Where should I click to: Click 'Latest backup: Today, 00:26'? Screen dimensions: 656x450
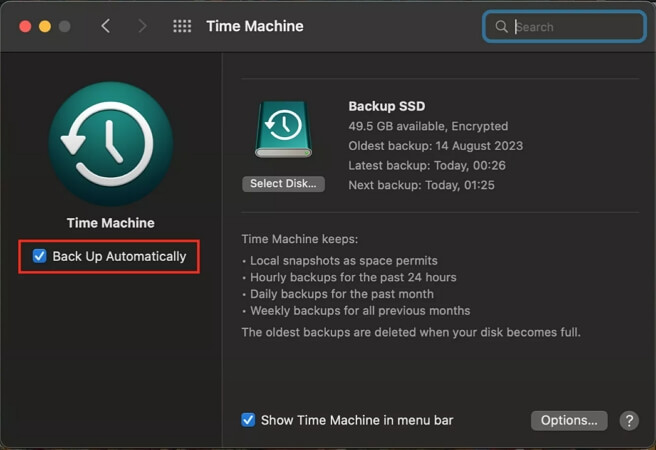[x=427, y=165]
